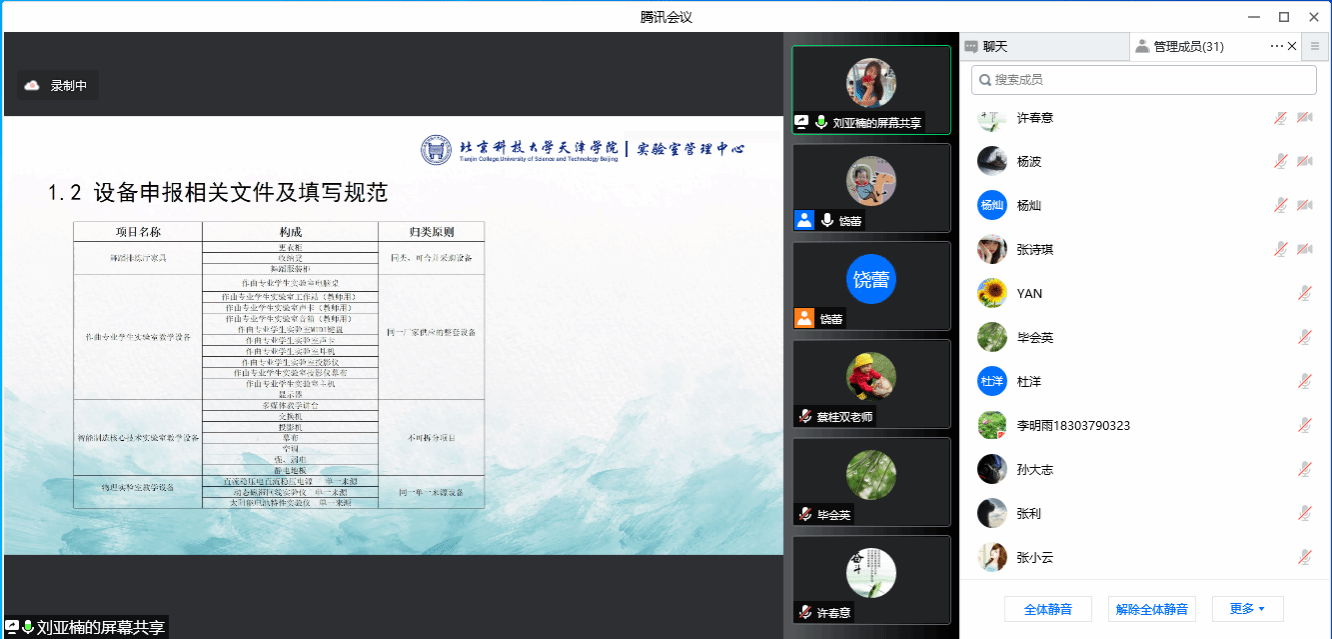Click the cloud recording icon beside 录制中
Viewport: 1332px width, 639px height.
[32, 86]
